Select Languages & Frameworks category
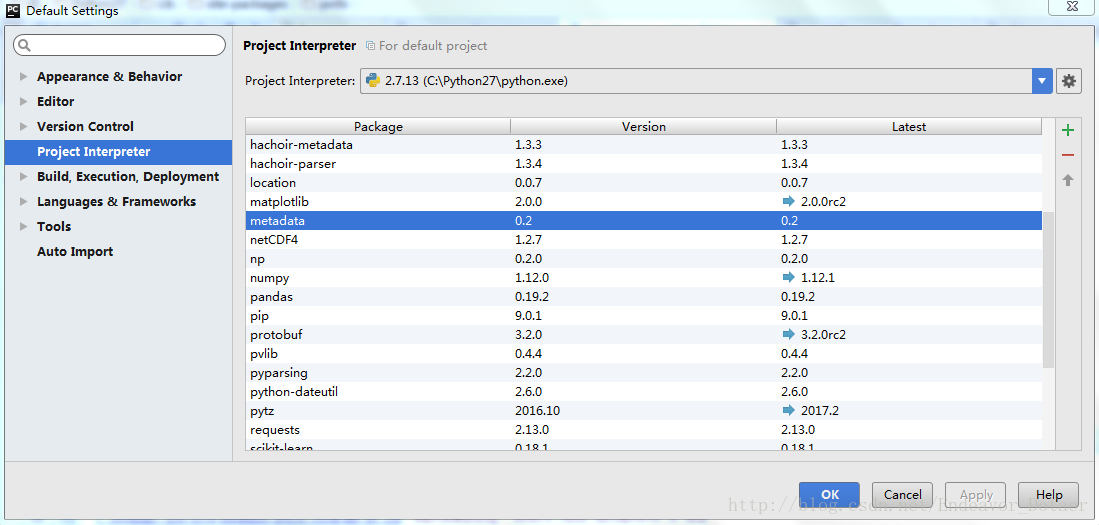Viewport: 1099px width, 525px height. [x=116, y=202]
